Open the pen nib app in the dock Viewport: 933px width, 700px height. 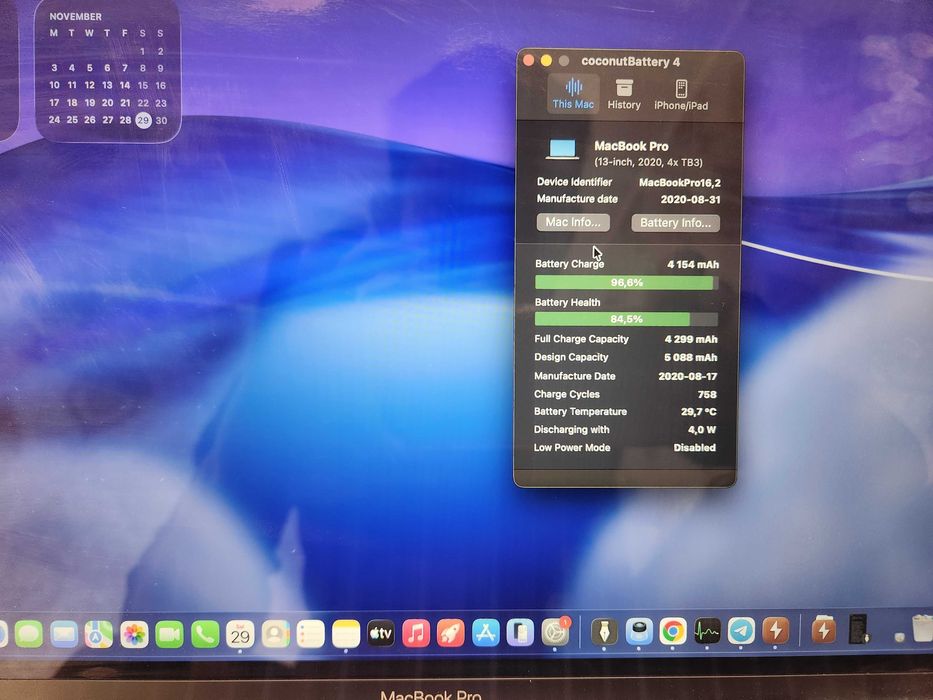pos(604,632)
